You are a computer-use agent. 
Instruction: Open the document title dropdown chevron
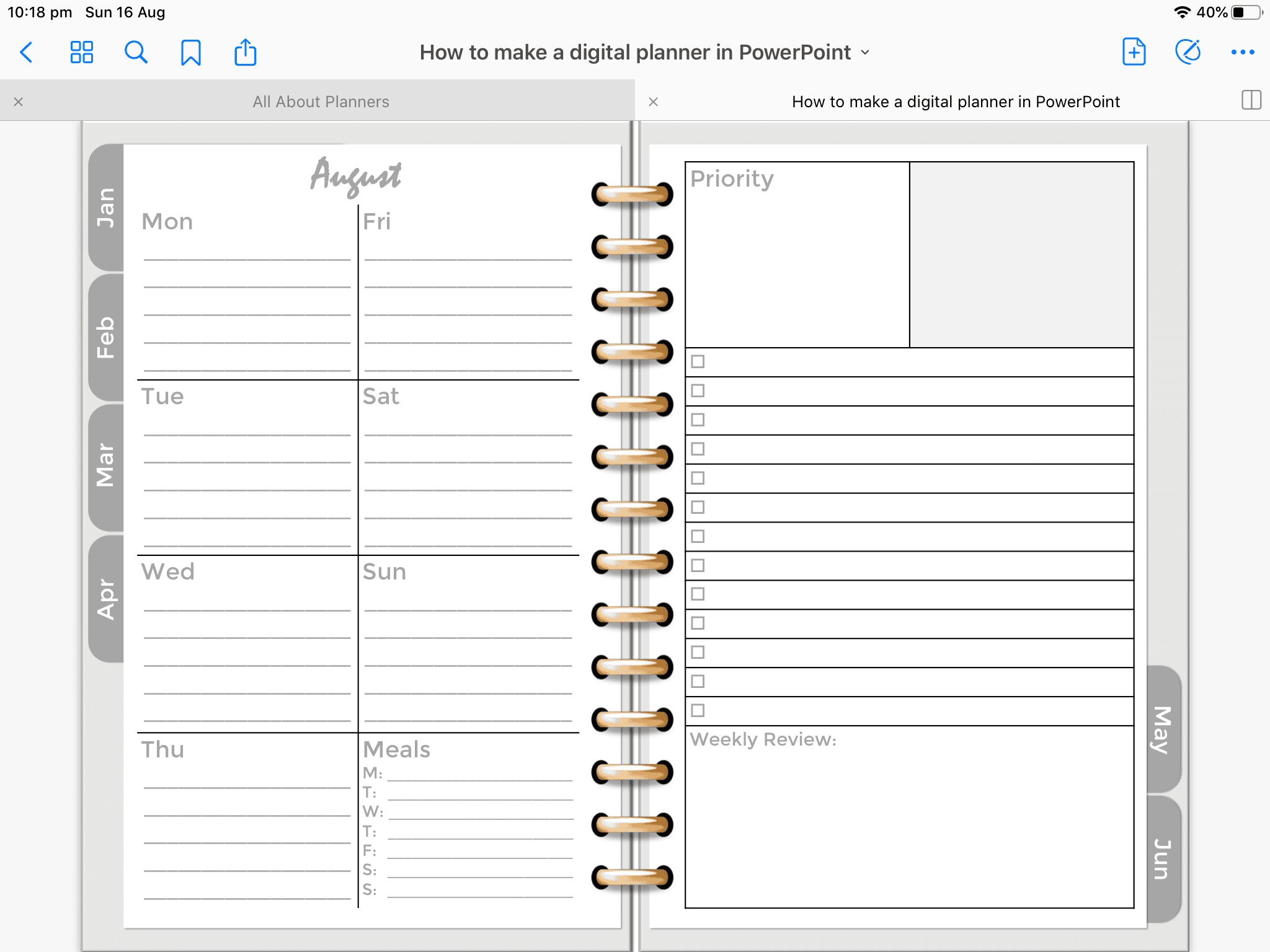click(866, 53)
